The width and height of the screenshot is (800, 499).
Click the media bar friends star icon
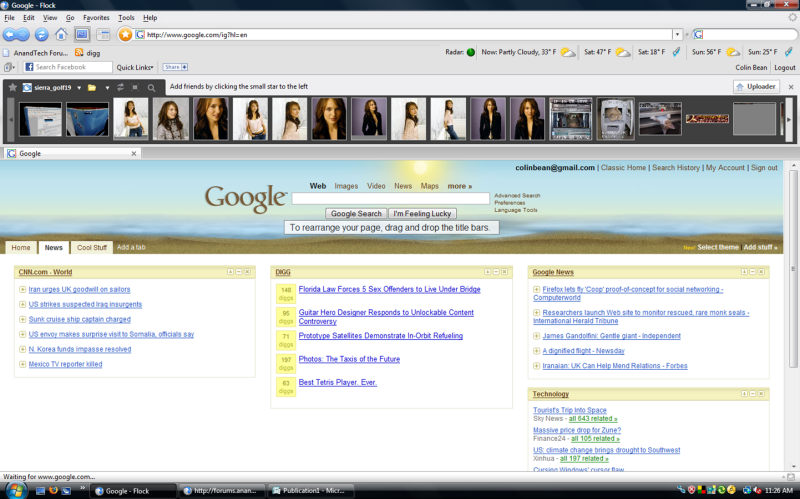(13, 87)
